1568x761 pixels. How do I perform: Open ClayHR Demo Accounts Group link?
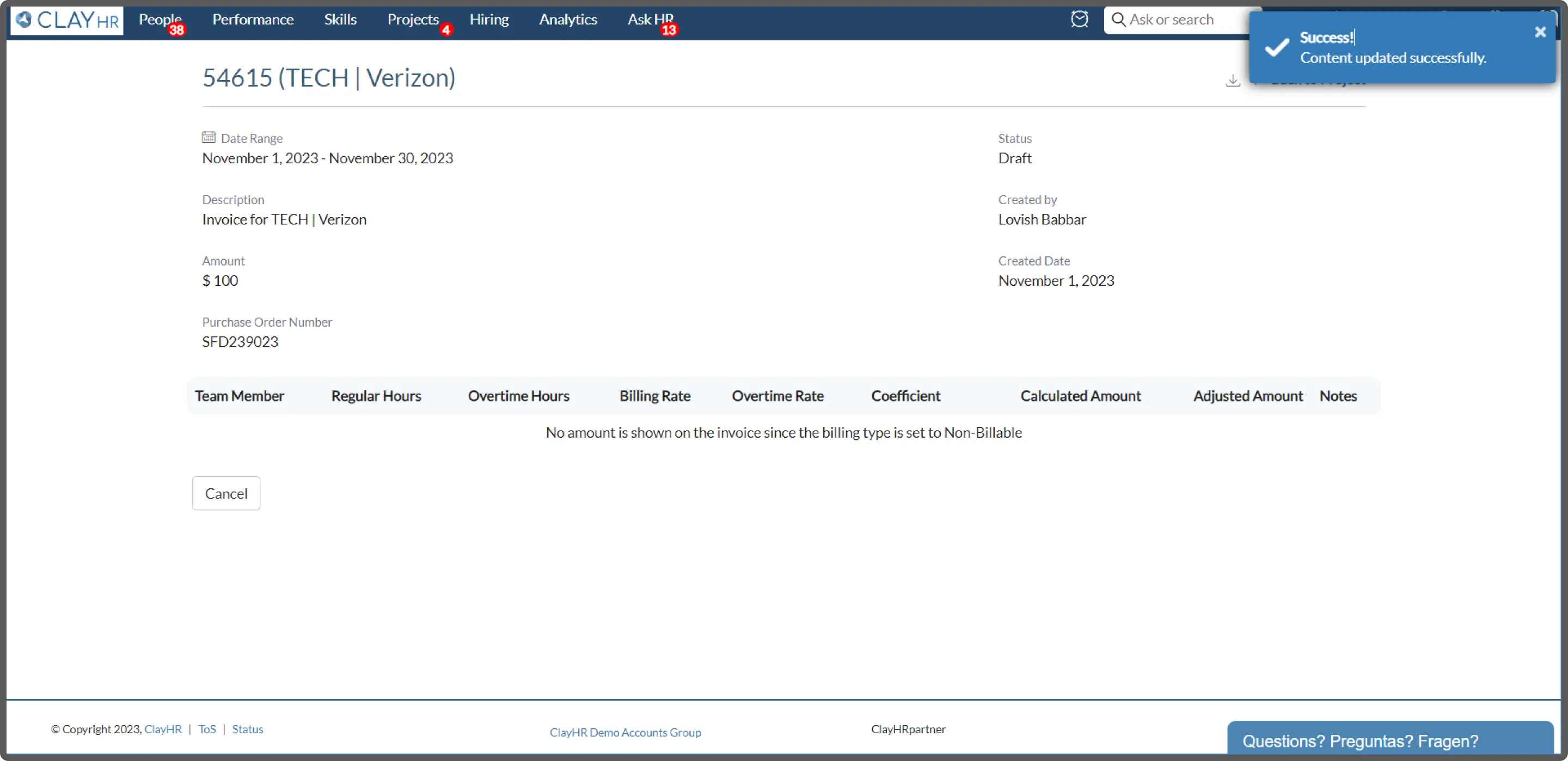[x=625, y=732]
